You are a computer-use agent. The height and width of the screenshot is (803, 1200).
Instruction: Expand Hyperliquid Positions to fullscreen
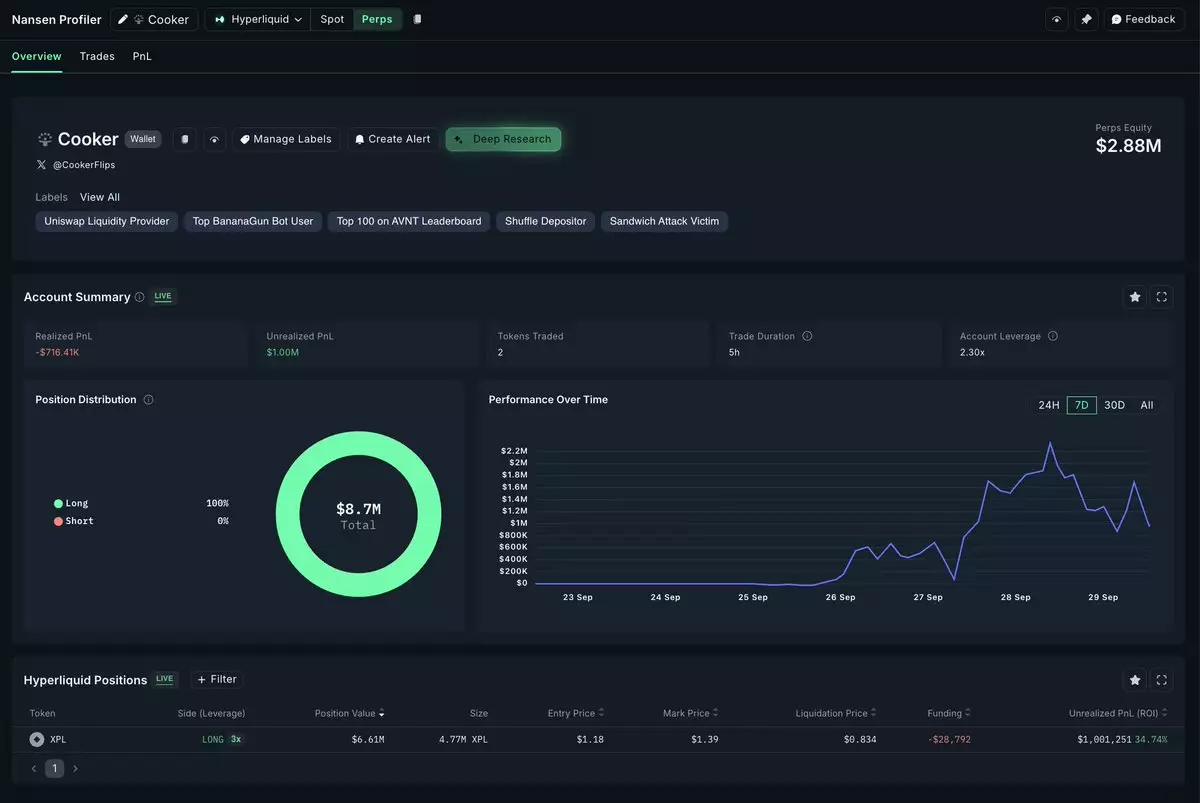(1161, 680)
